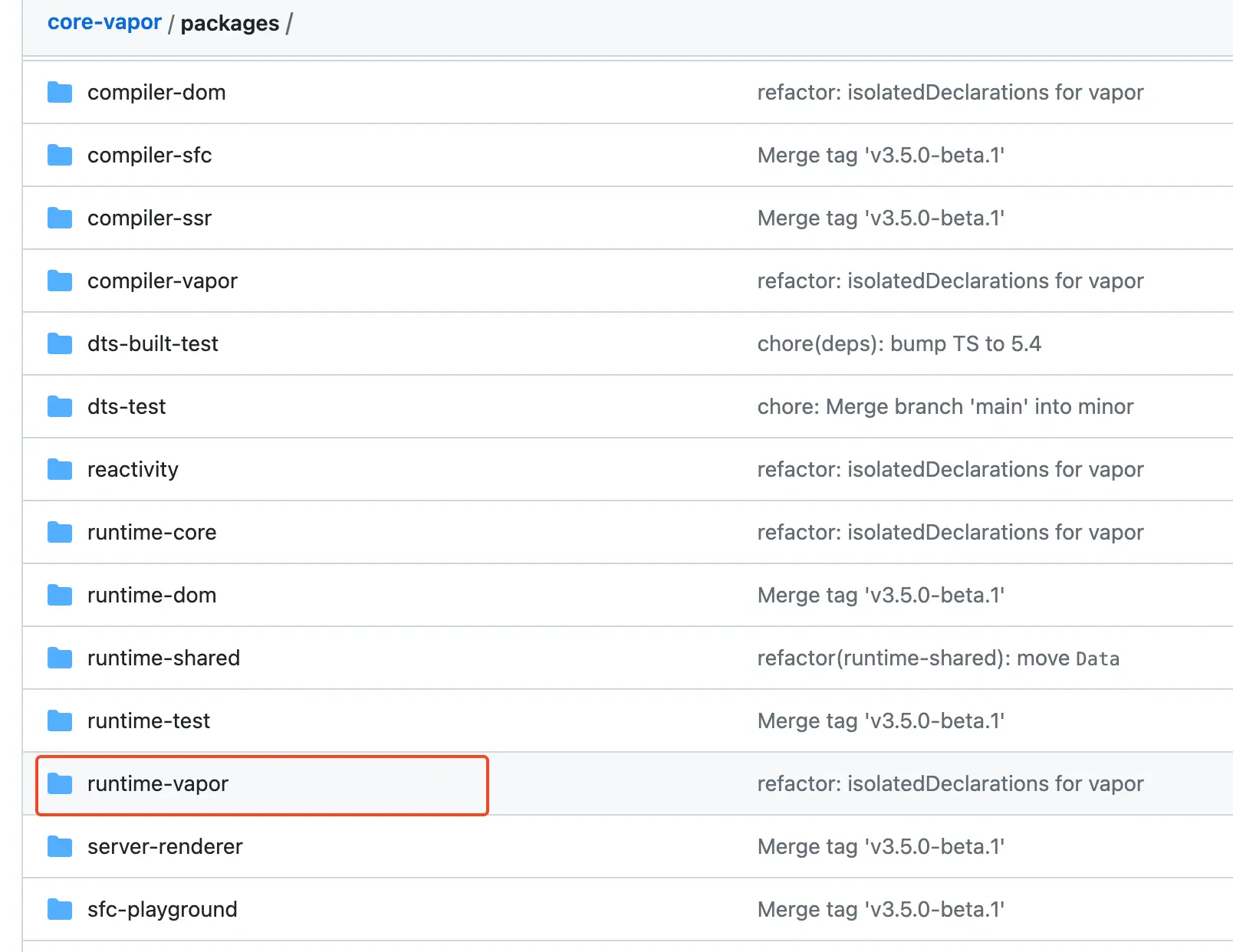This screenshot has width=1233, height=952.
Task: Click the compiler-vapor folder icon
Action: (x=60, y=281)
